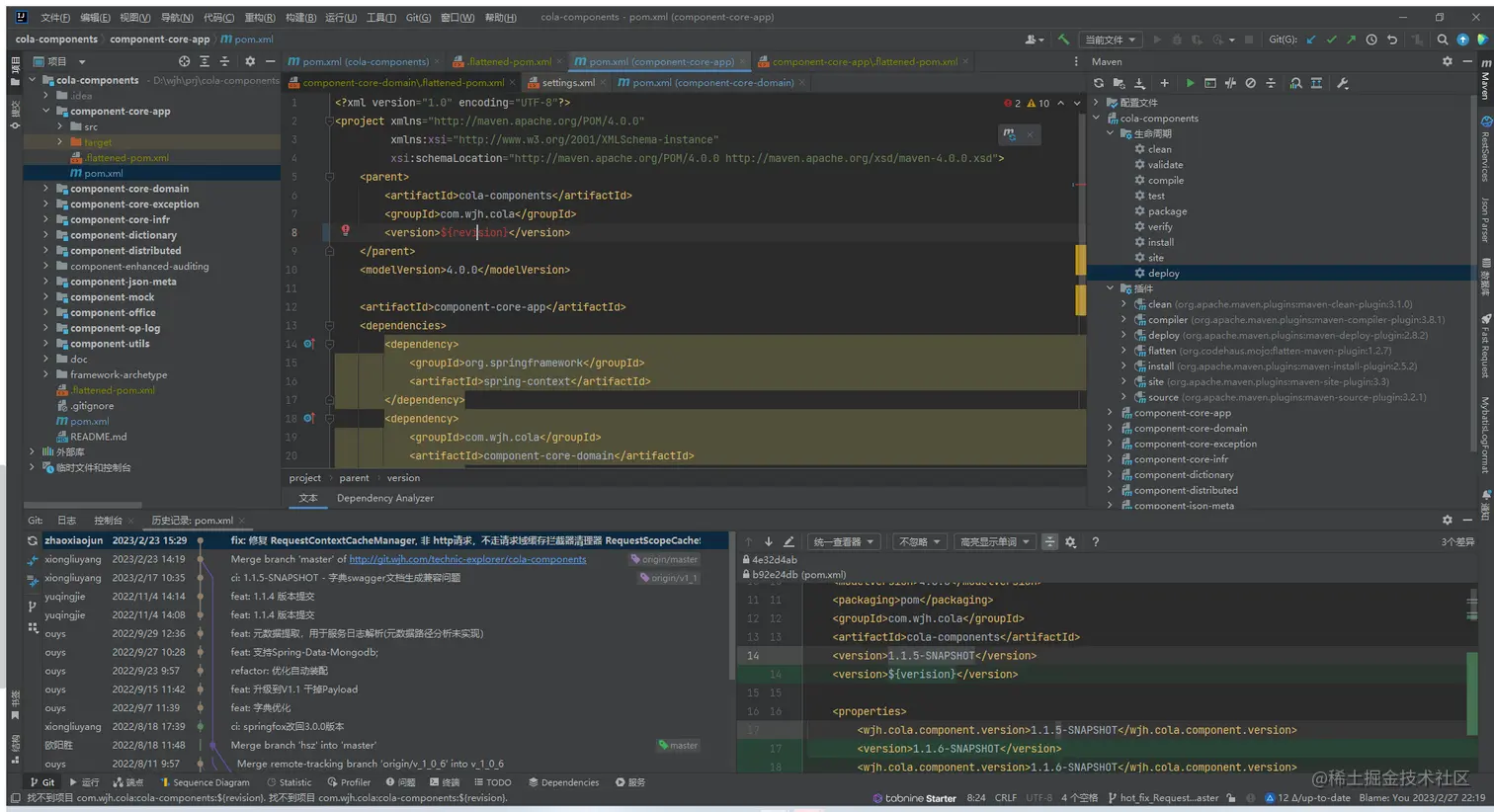This screenshot has width=1494, height=812.
Task: Open Git show history clock icon
Action: (x=1371, y=40)
